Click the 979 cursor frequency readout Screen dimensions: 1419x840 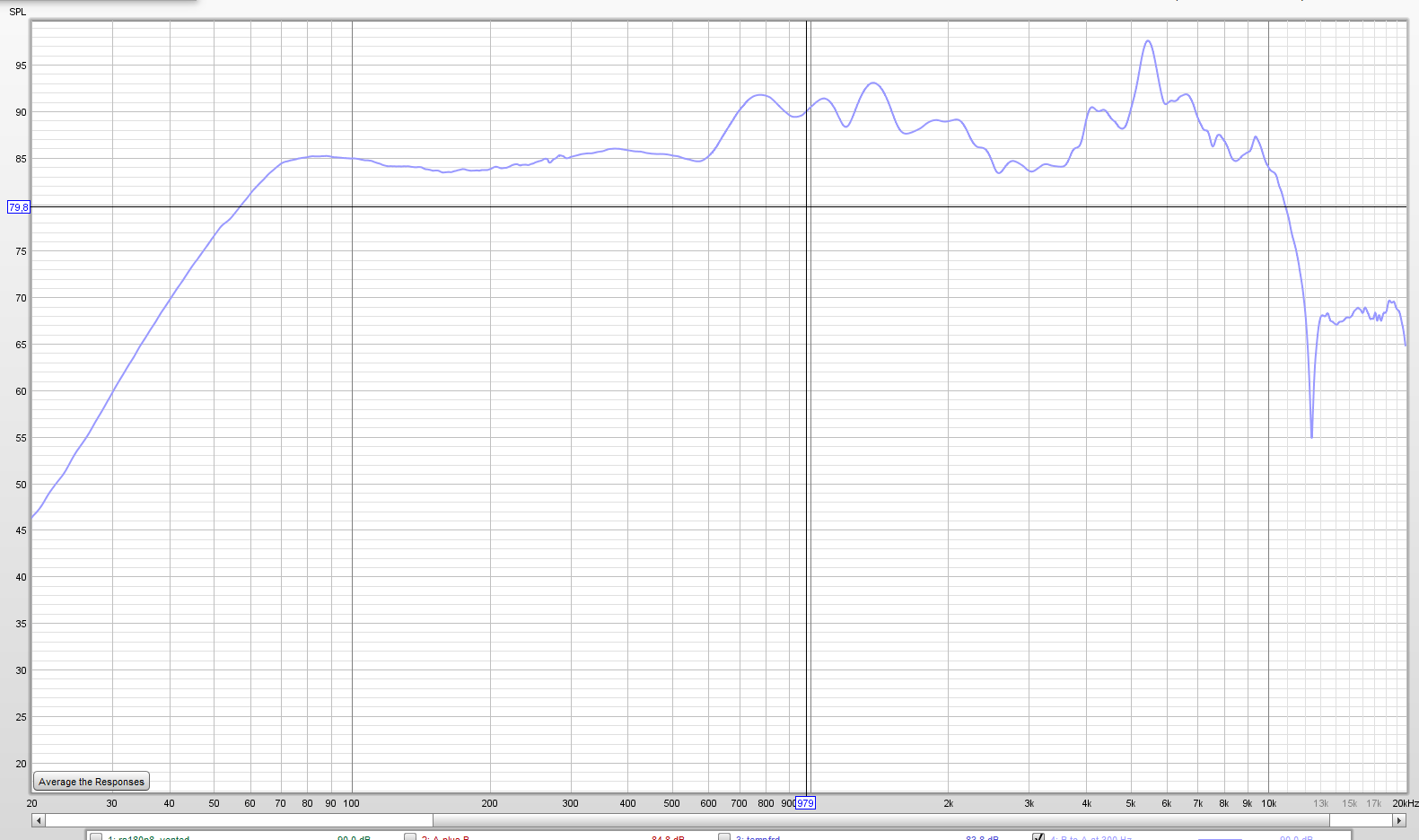click(x=805, y=803)
